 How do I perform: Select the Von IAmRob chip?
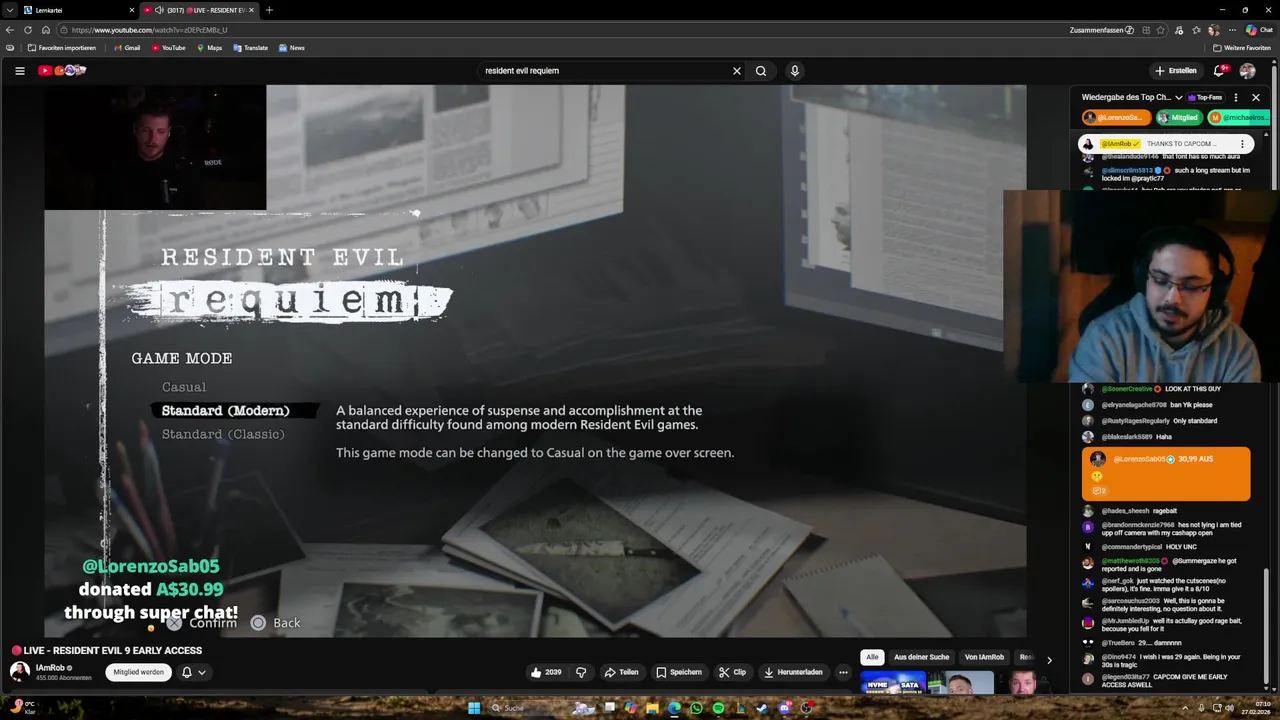(x=984, y=657)
